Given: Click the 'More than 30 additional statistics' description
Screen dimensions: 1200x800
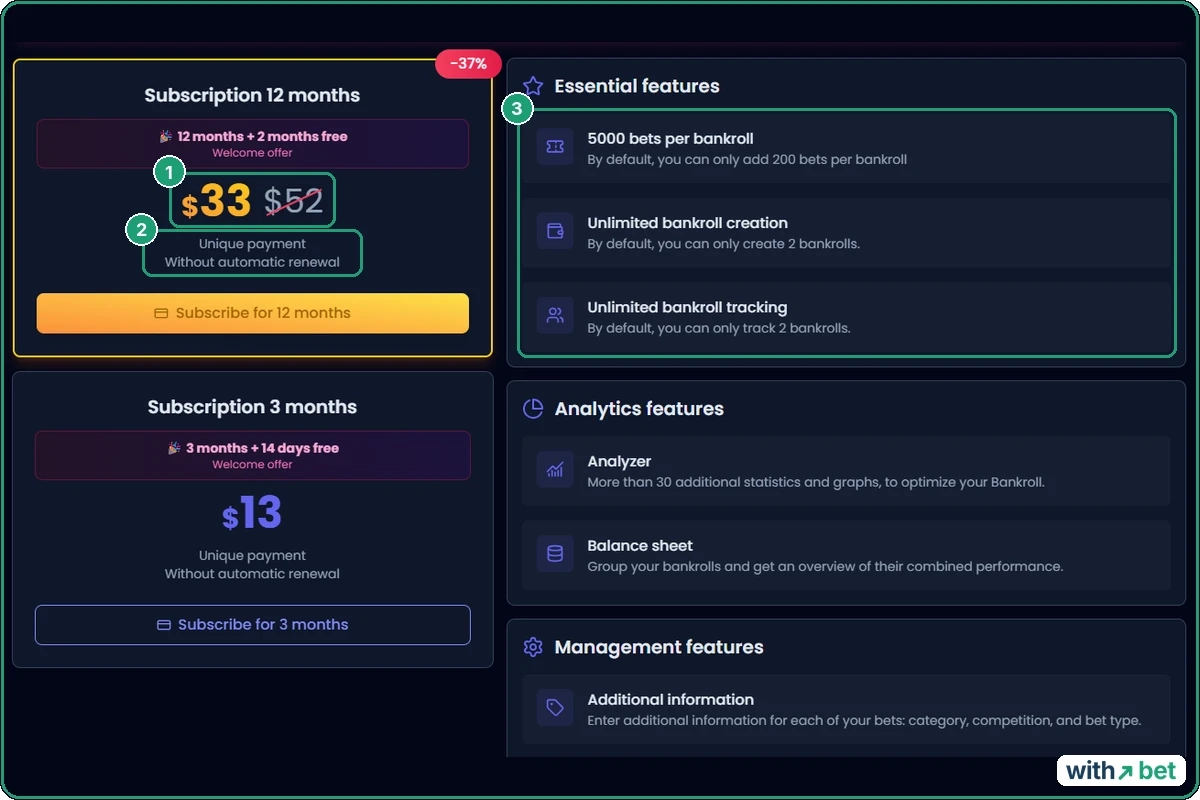Looking at the screenshot, I should coord(816,482).
